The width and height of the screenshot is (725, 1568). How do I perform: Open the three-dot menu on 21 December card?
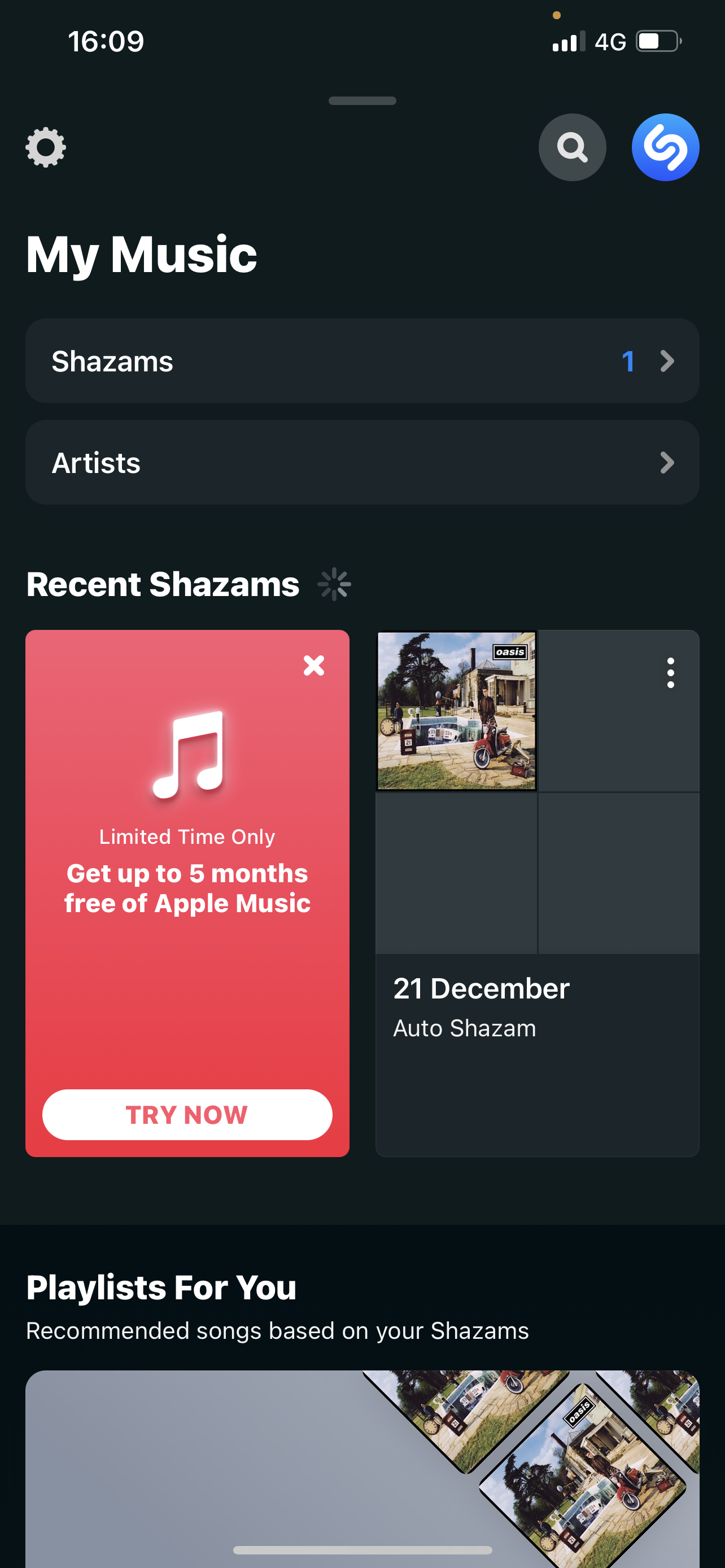670,673
